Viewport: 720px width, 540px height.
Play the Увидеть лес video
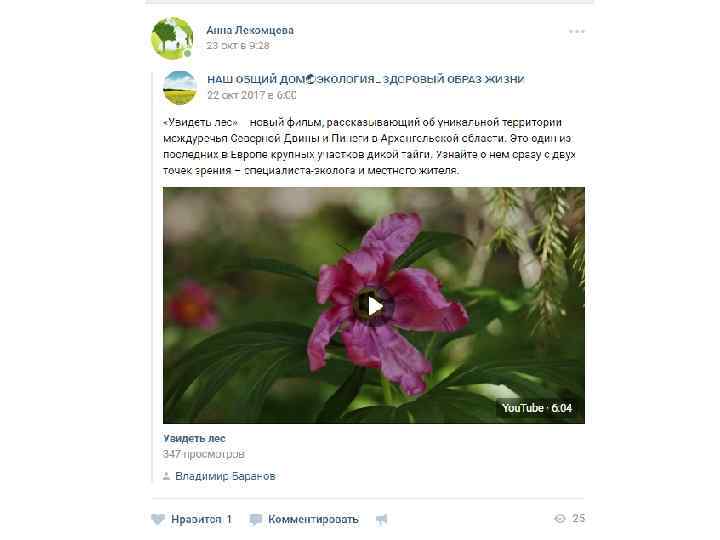[x=375, y=306]
